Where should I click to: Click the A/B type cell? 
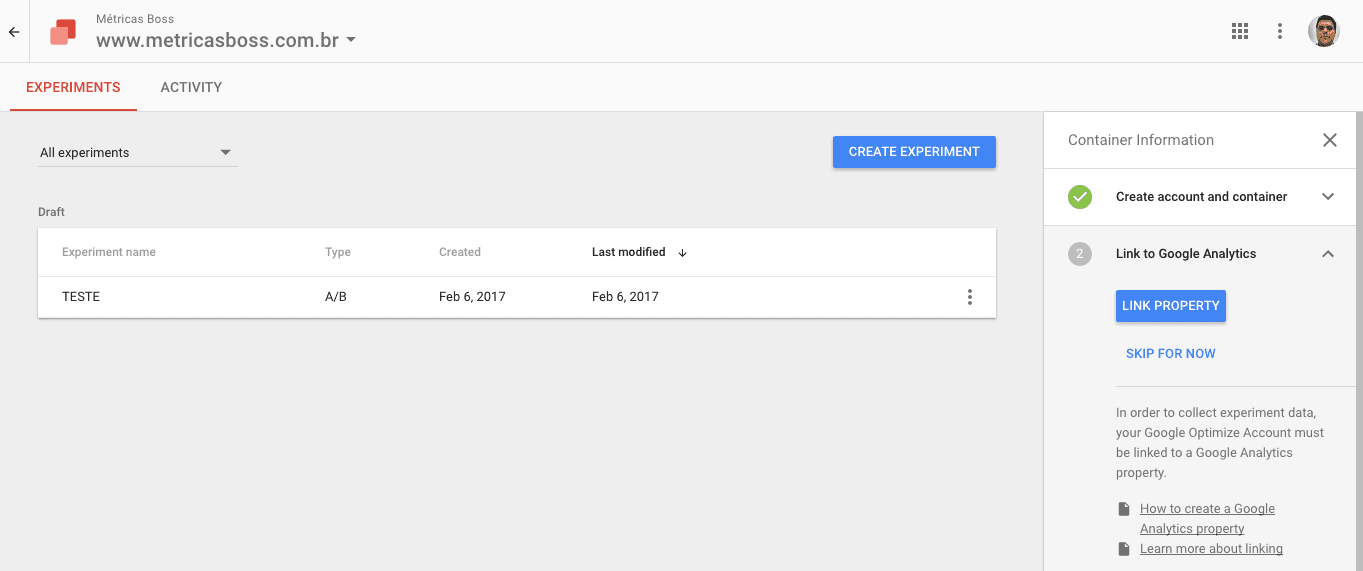pos(336,297)
